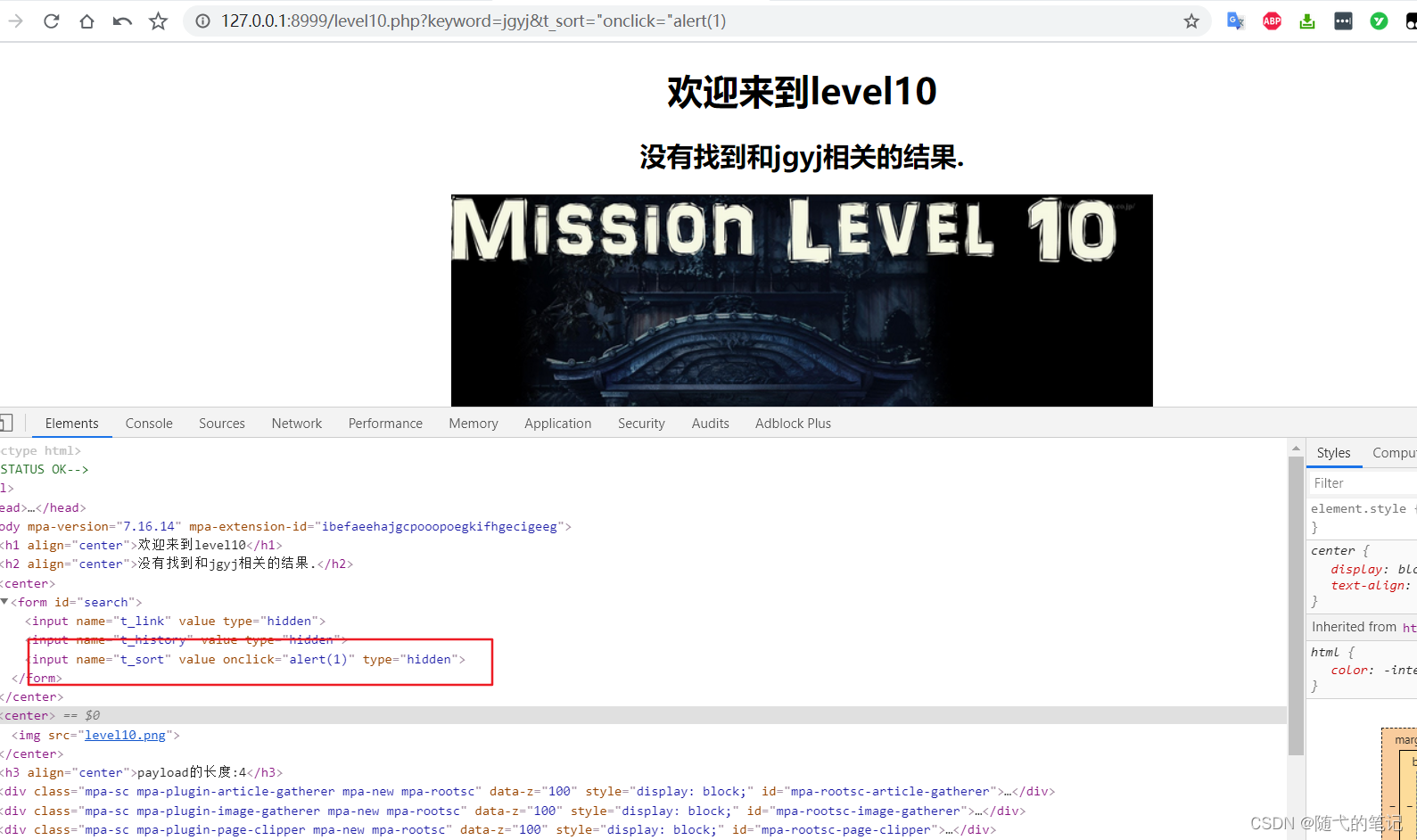Open the Memory tab

474,424
